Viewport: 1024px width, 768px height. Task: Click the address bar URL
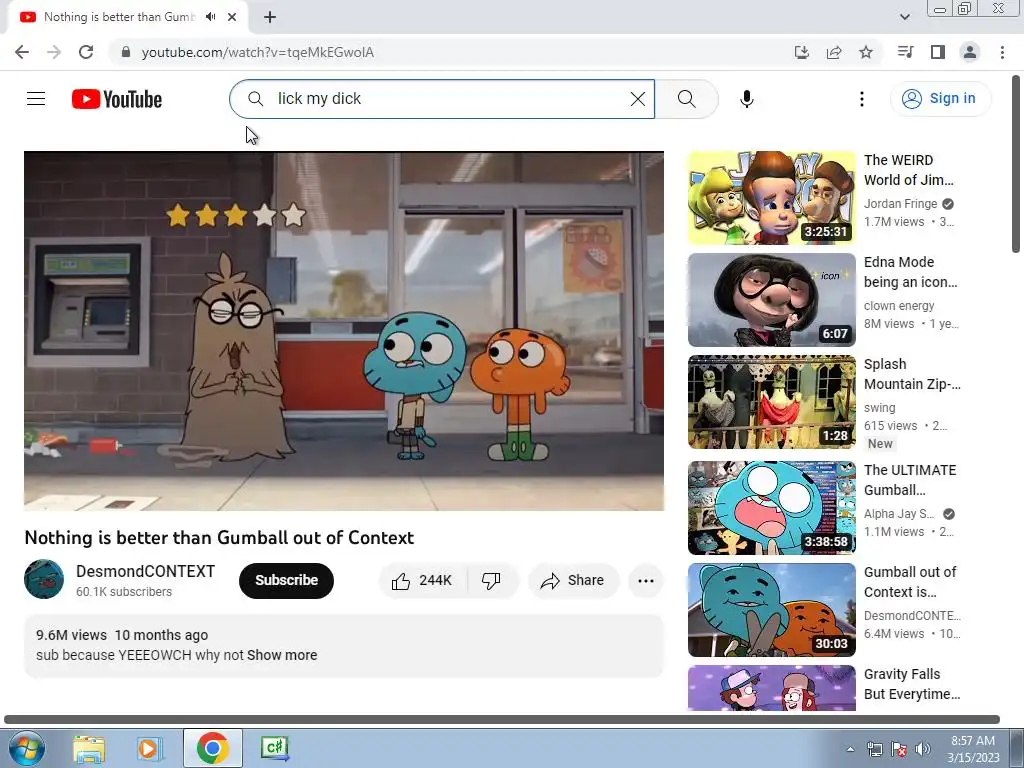[x=258, y=52]
